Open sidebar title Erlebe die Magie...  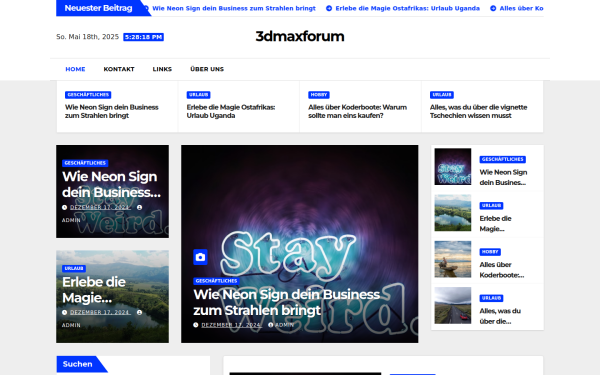(496, 224)
